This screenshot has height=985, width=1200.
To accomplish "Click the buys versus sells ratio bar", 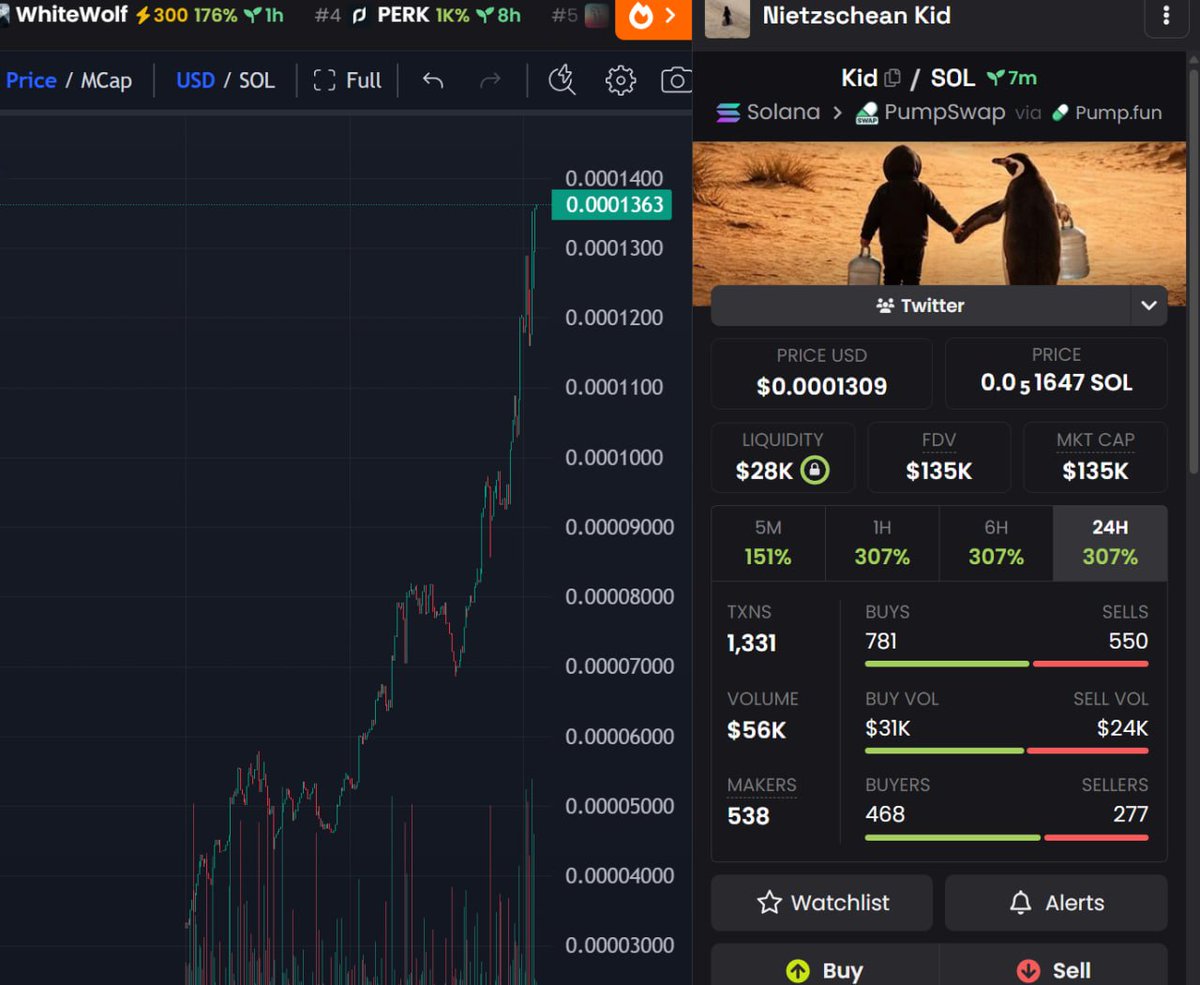I will coord(1007,664).
